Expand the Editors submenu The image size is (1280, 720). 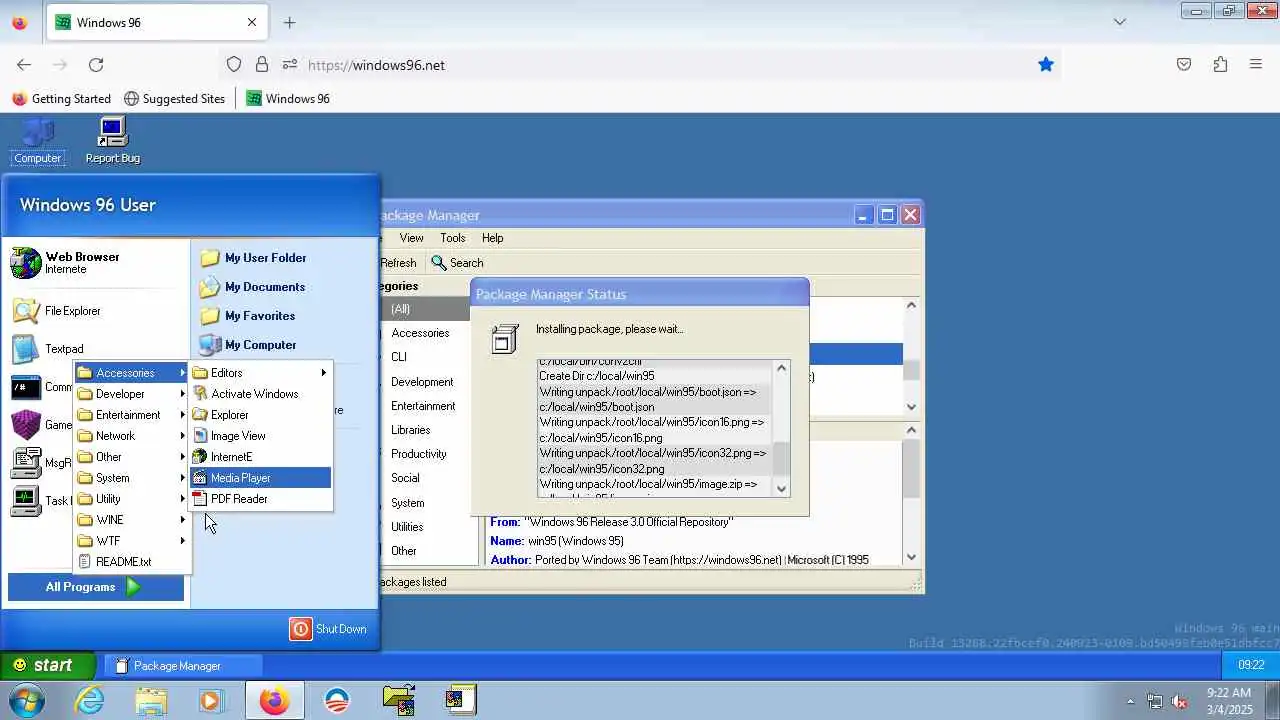[261, 373]
